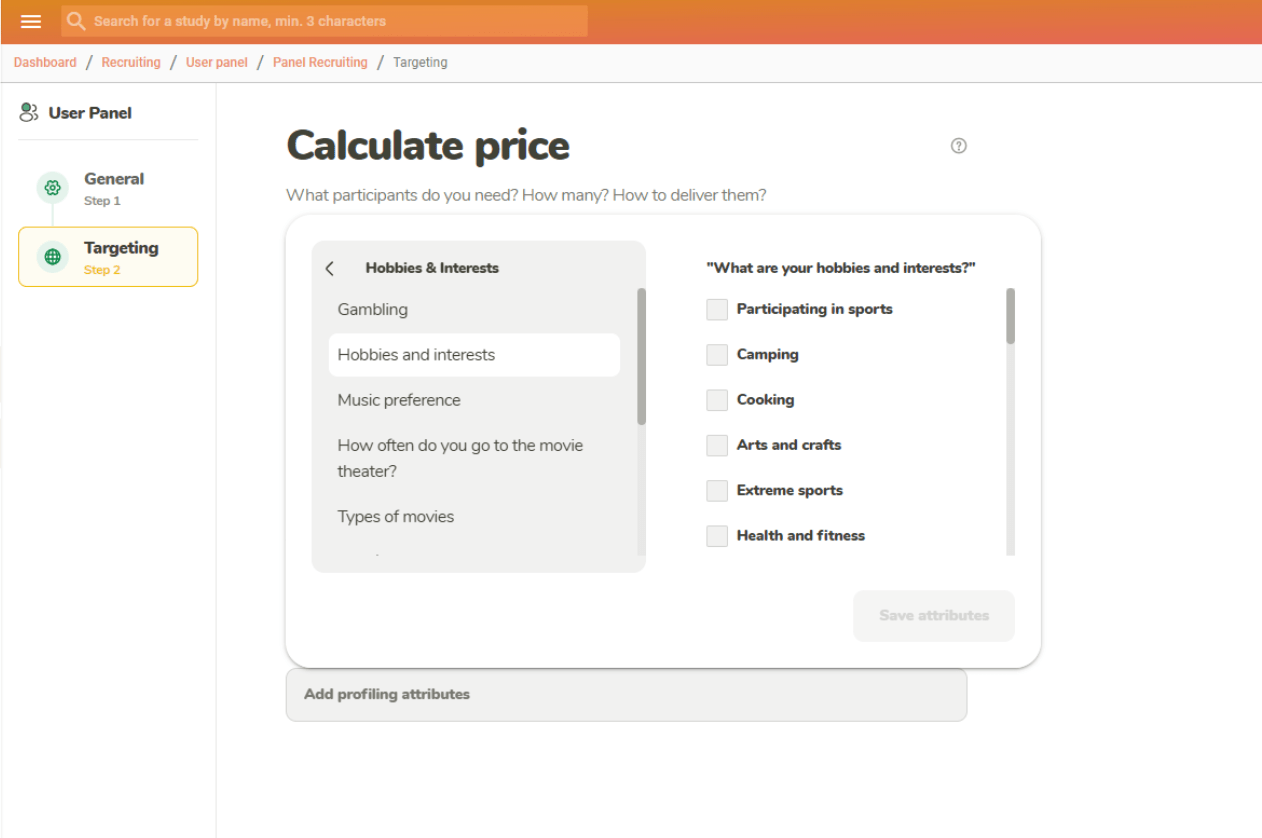Click the Save attributes button
The height and width of the screenshot is (838, 1262).
coord(933,616)
